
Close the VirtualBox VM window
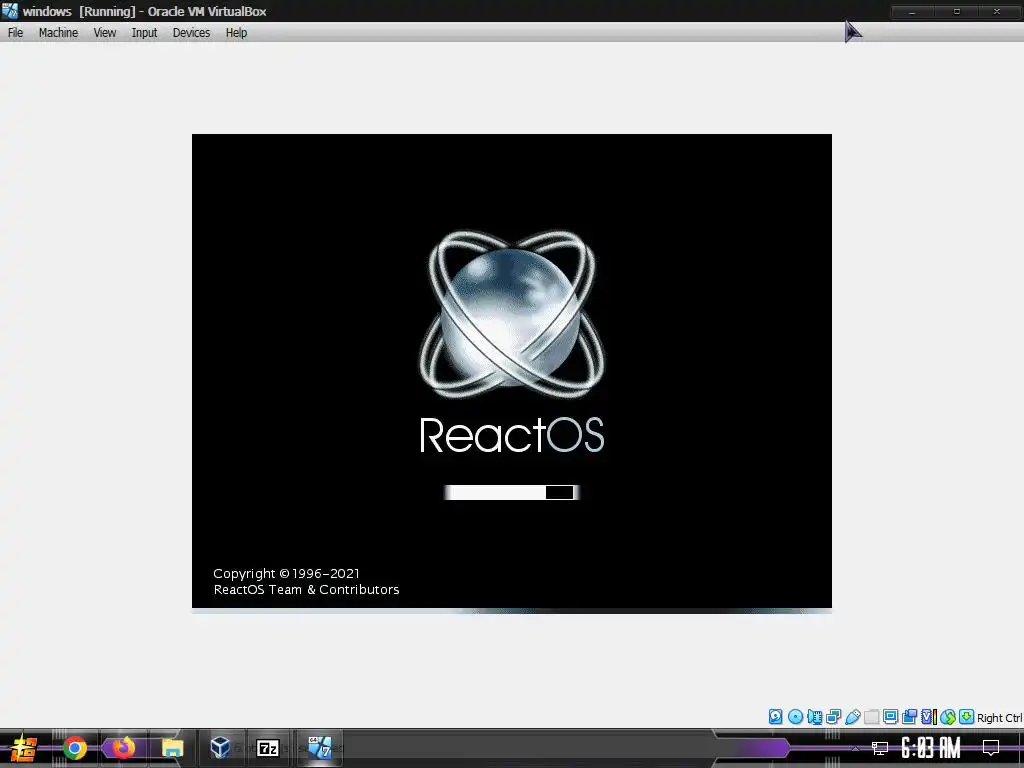[997, 11]
